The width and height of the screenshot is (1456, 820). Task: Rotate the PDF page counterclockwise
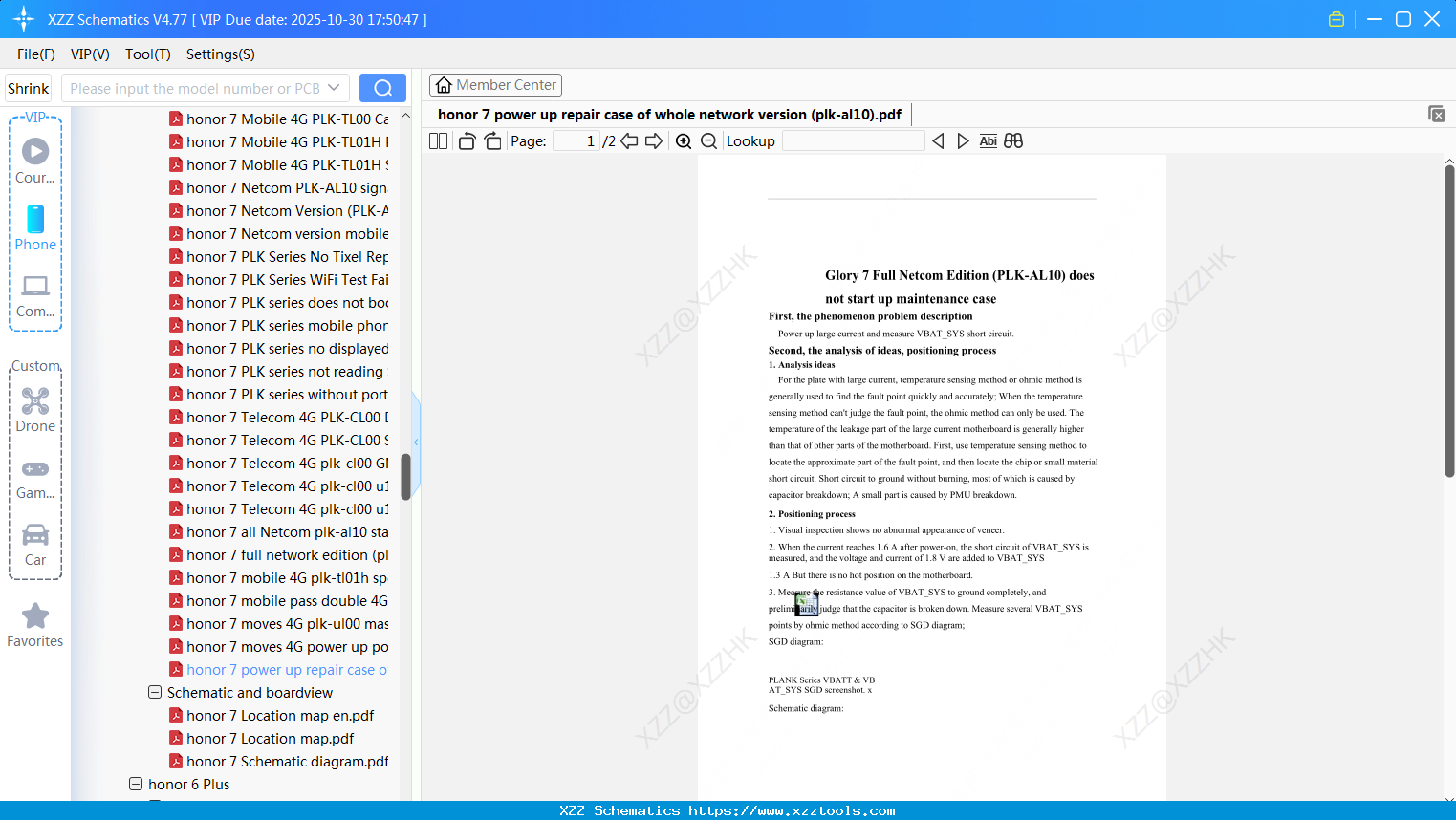pos(467,141)
